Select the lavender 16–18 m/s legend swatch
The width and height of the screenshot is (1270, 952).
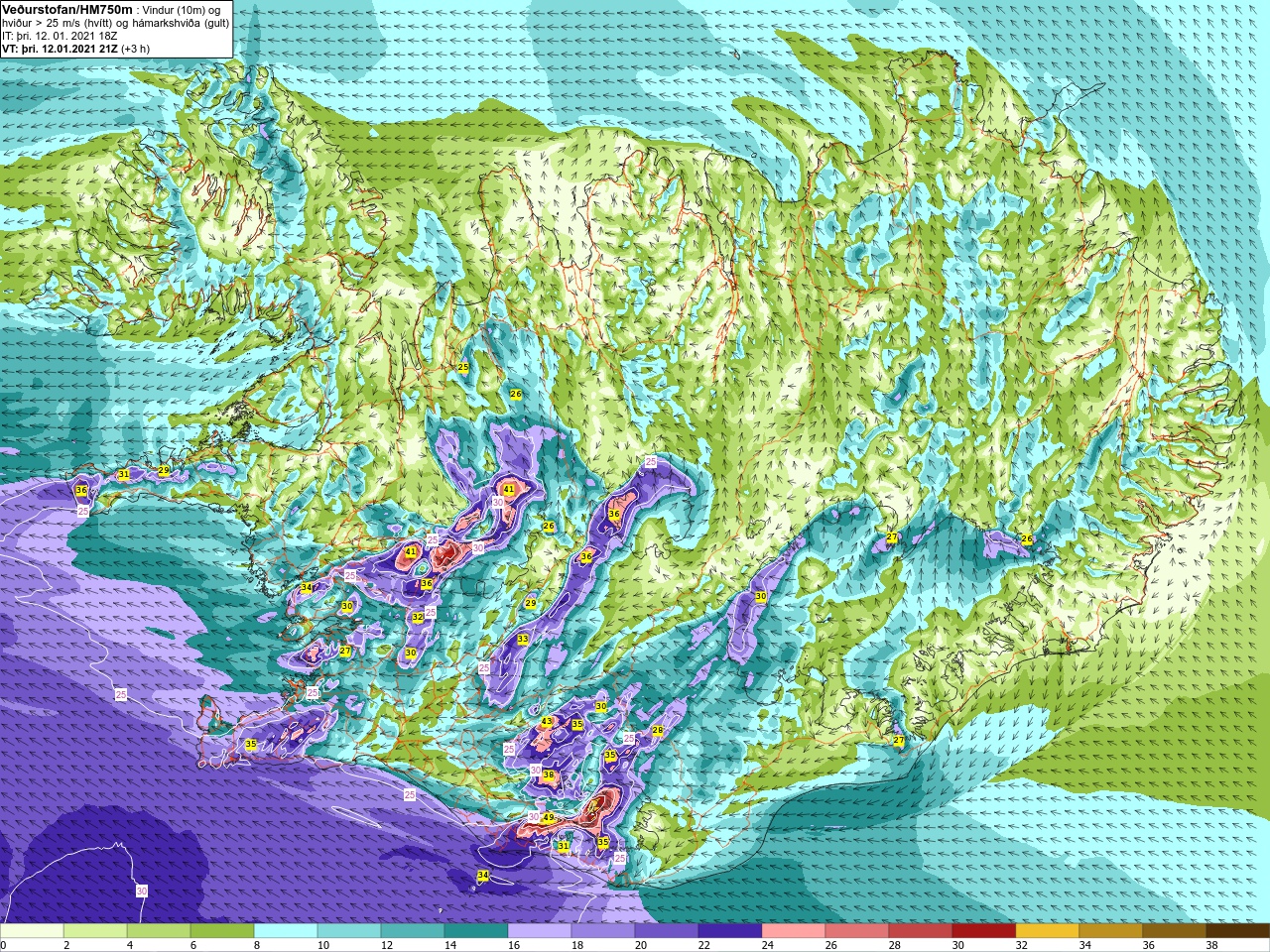pyautogui.click(x=540, y=931)
